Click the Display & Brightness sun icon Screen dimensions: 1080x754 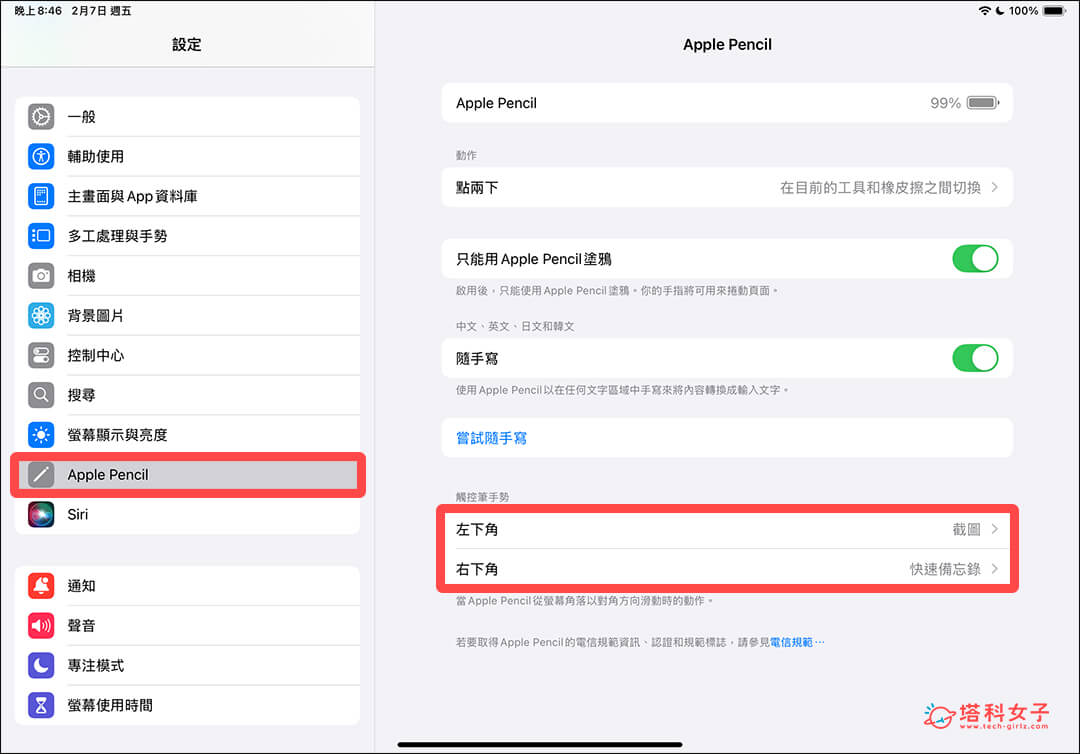point(41,434)
